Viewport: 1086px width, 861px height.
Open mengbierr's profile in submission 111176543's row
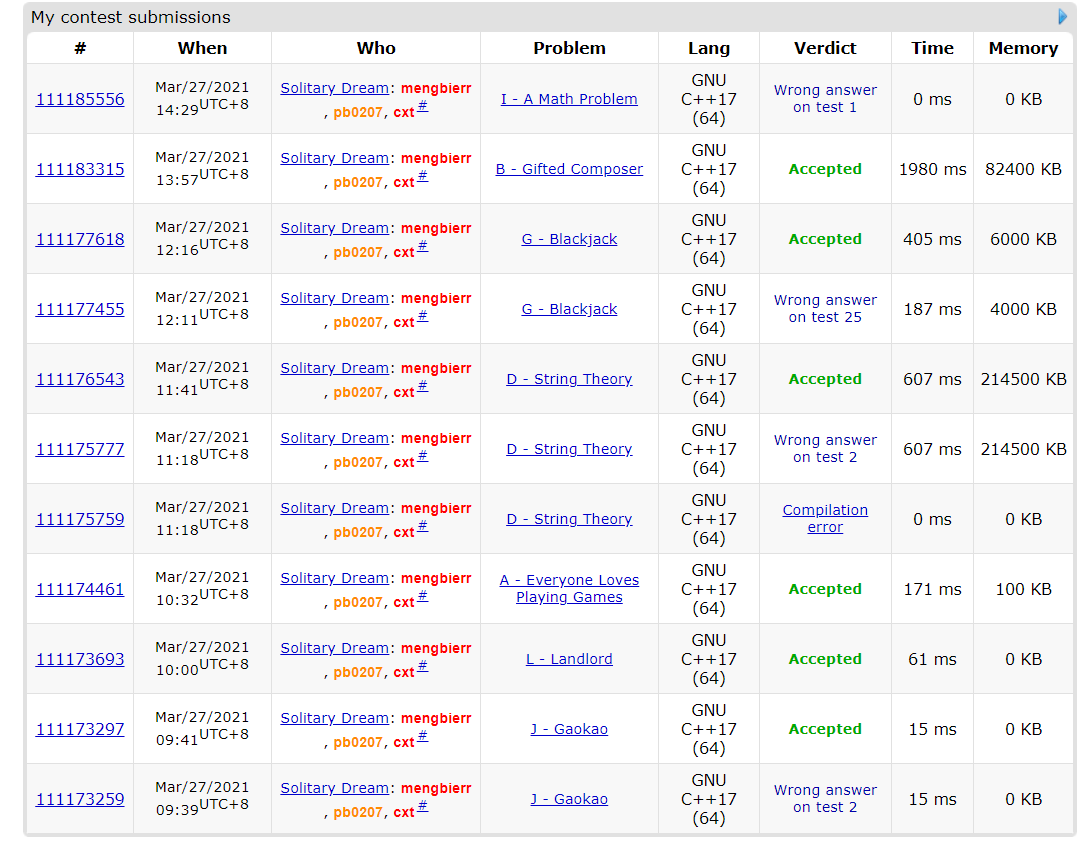pyautogui.click(x=436, y=368)
